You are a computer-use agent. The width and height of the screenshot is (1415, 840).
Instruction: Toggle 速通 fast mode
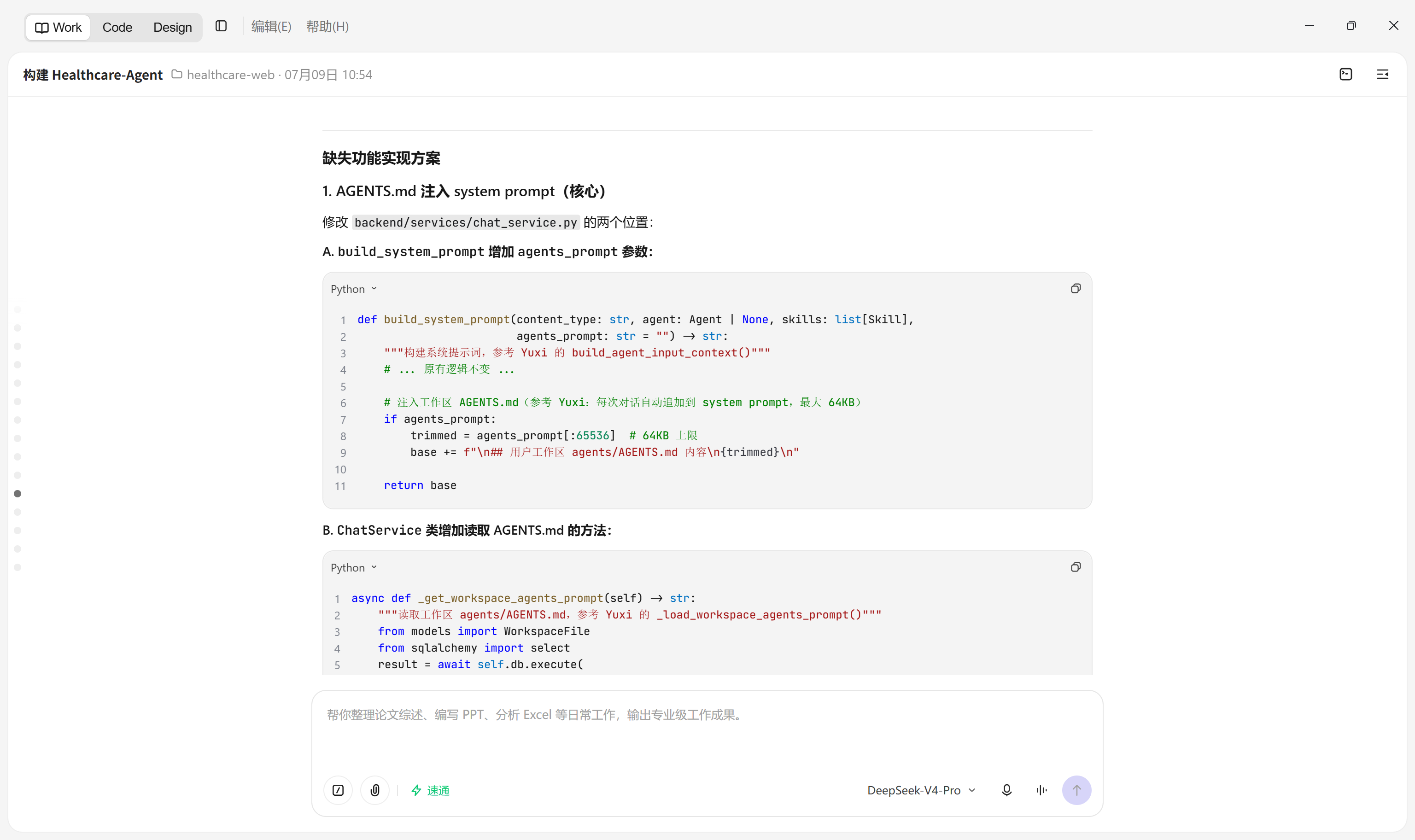coord(430,790)
